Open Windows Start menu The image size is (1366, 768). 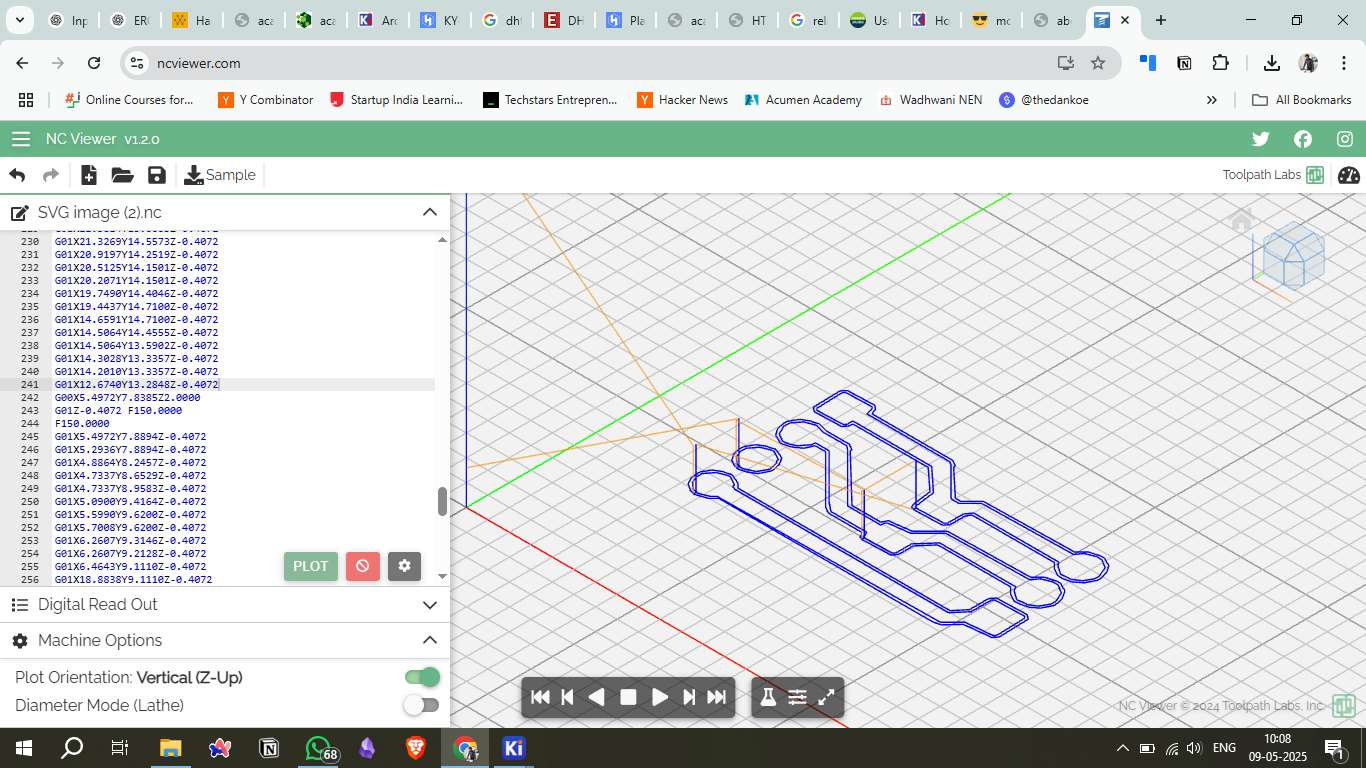click(24, 748)
